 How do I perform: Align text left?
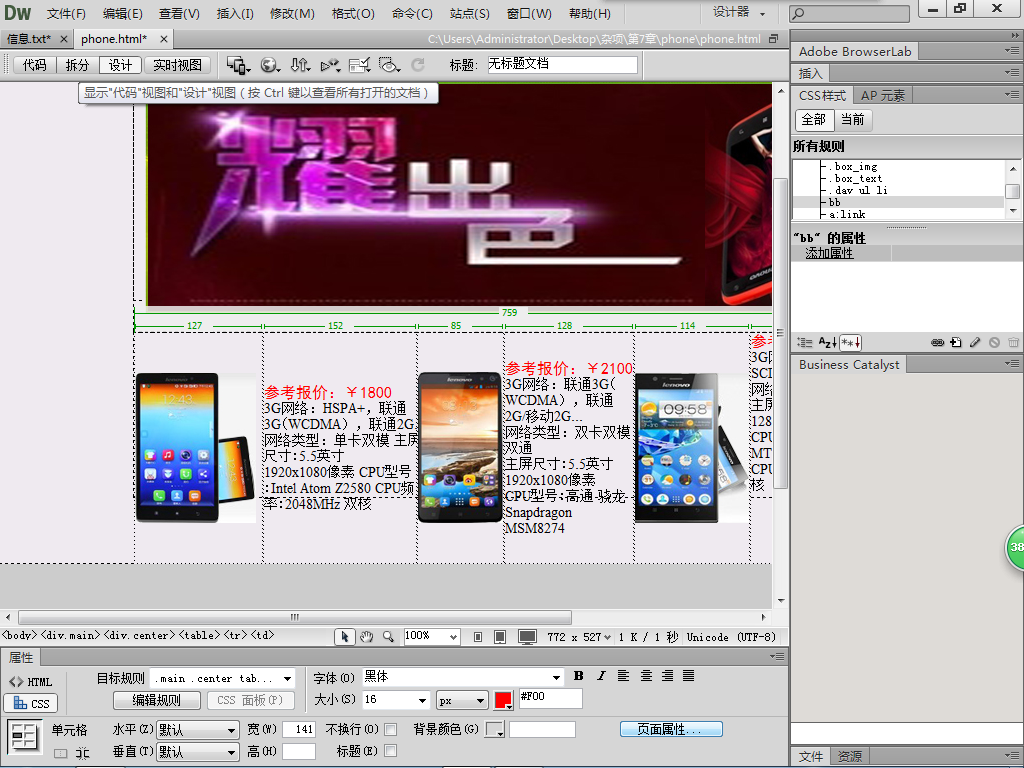pos(624,676)
